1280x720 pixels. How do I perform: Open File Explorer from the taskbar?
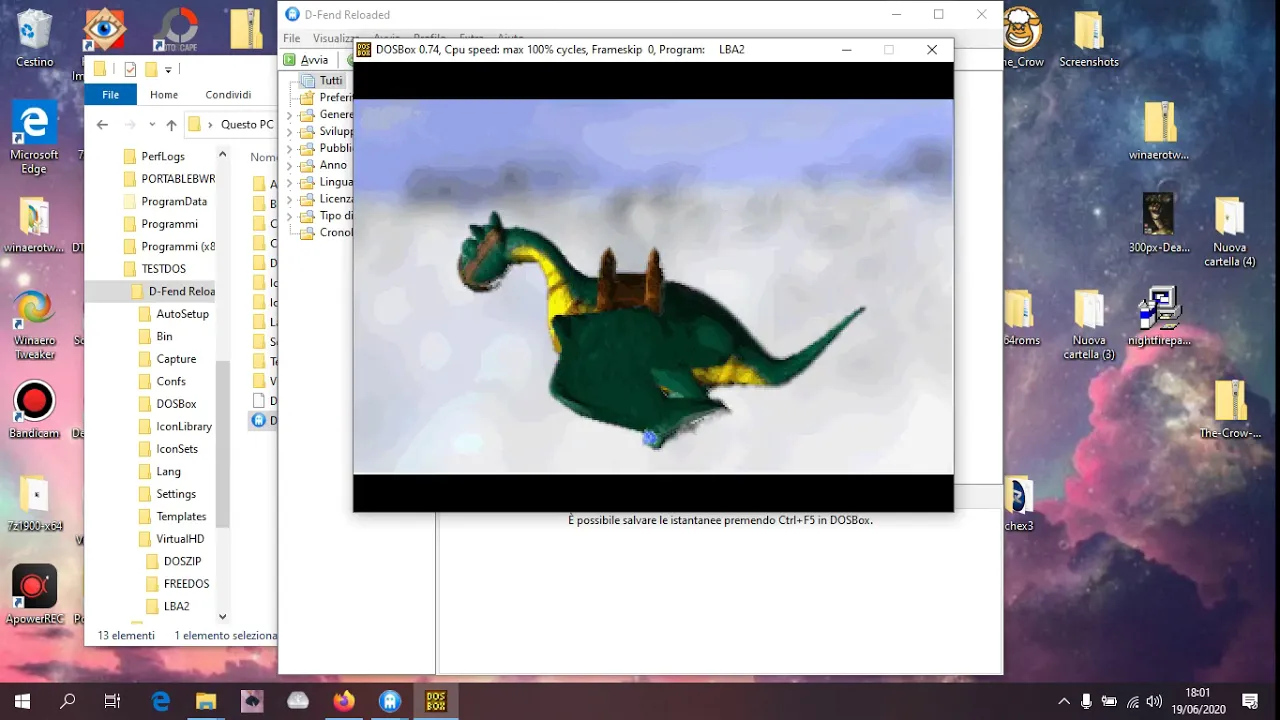pyautogui.click(x=206, y=701)
